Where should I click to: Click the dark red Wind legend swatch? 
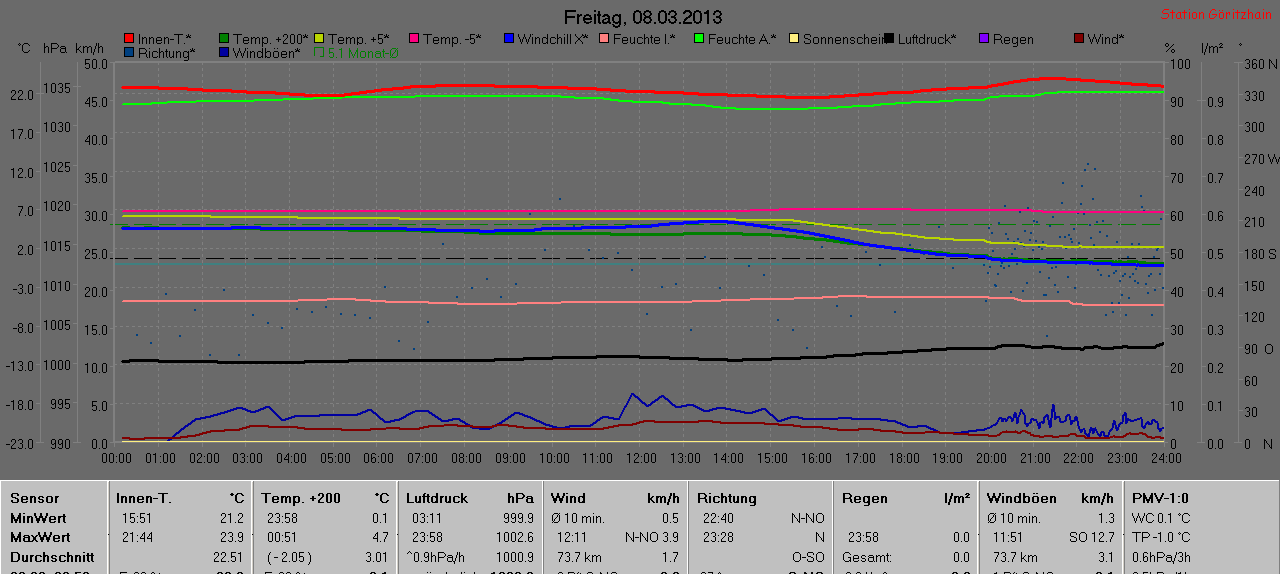1079,39
